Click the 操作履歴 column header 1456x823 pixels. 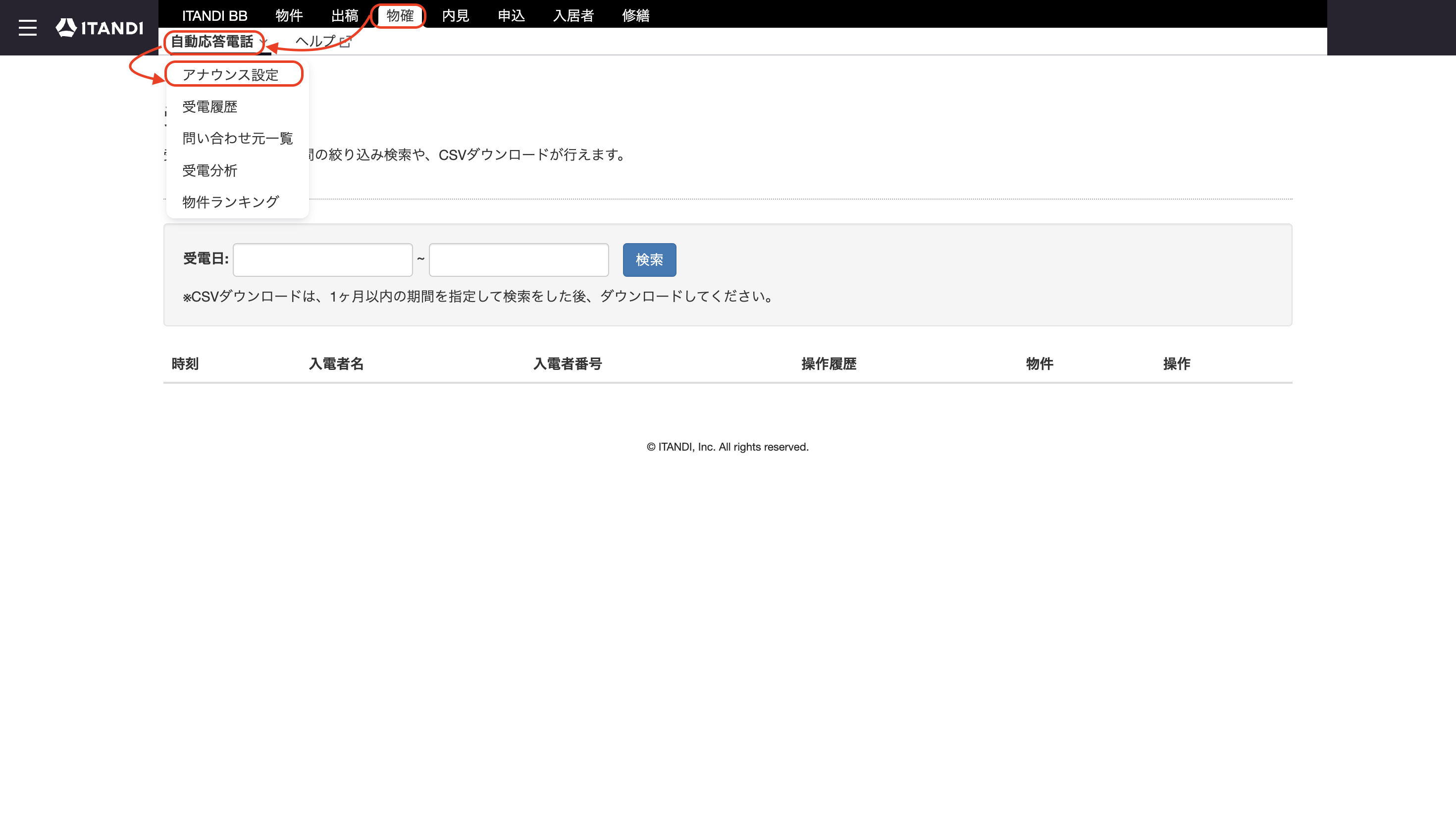pos(829,363)
